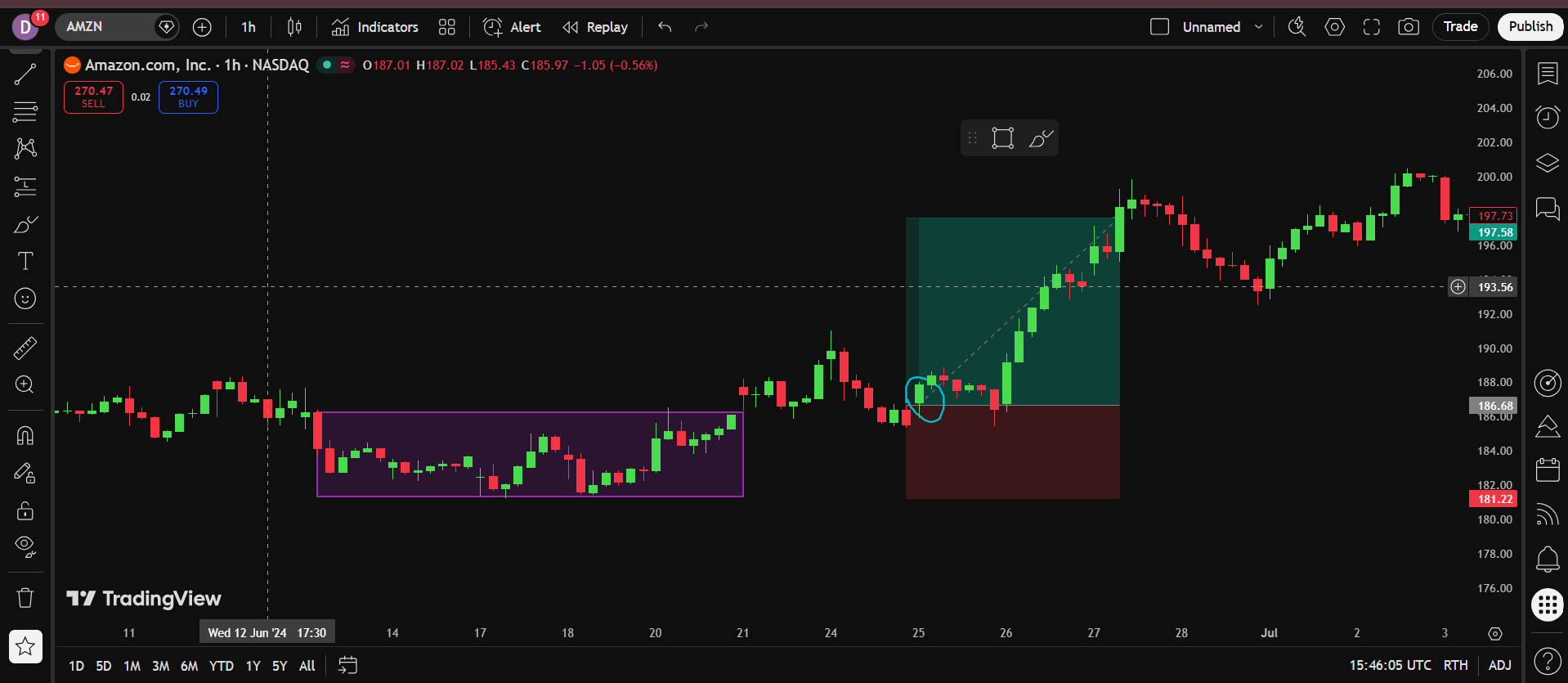Open the Emoji and icons tool

25,299
